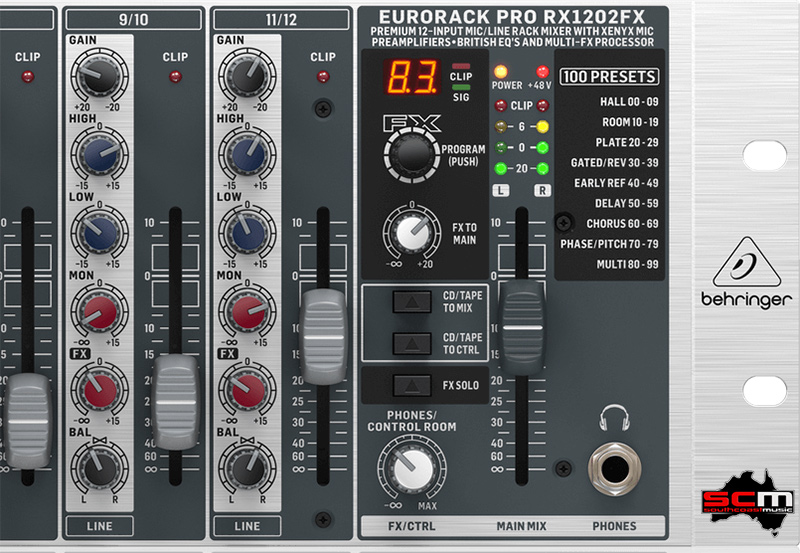The width and height of the screenshot is (800, 553).
Task: Click the POWER indicator LED
Action: pos(501,71)
